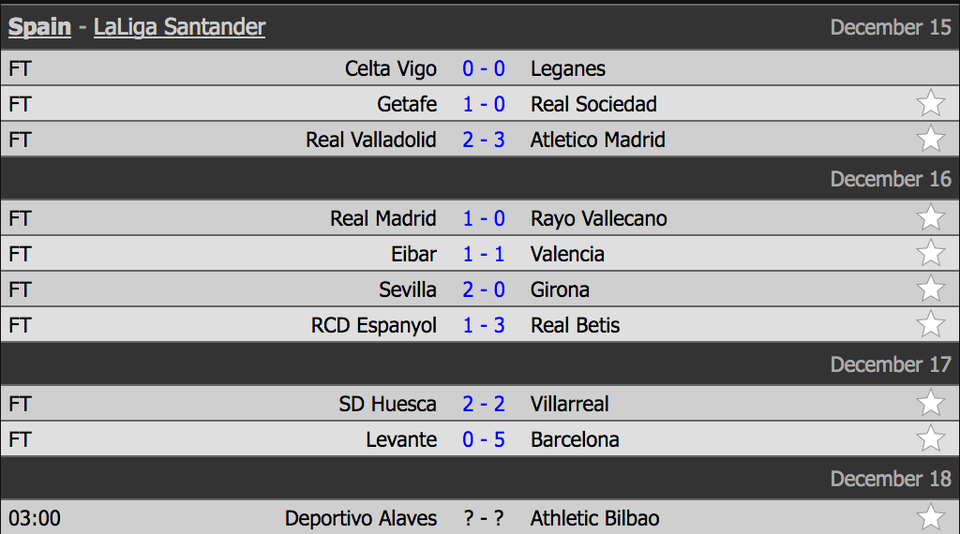
Task: Select the Barcelona team name
Action: tap(575, 440)
